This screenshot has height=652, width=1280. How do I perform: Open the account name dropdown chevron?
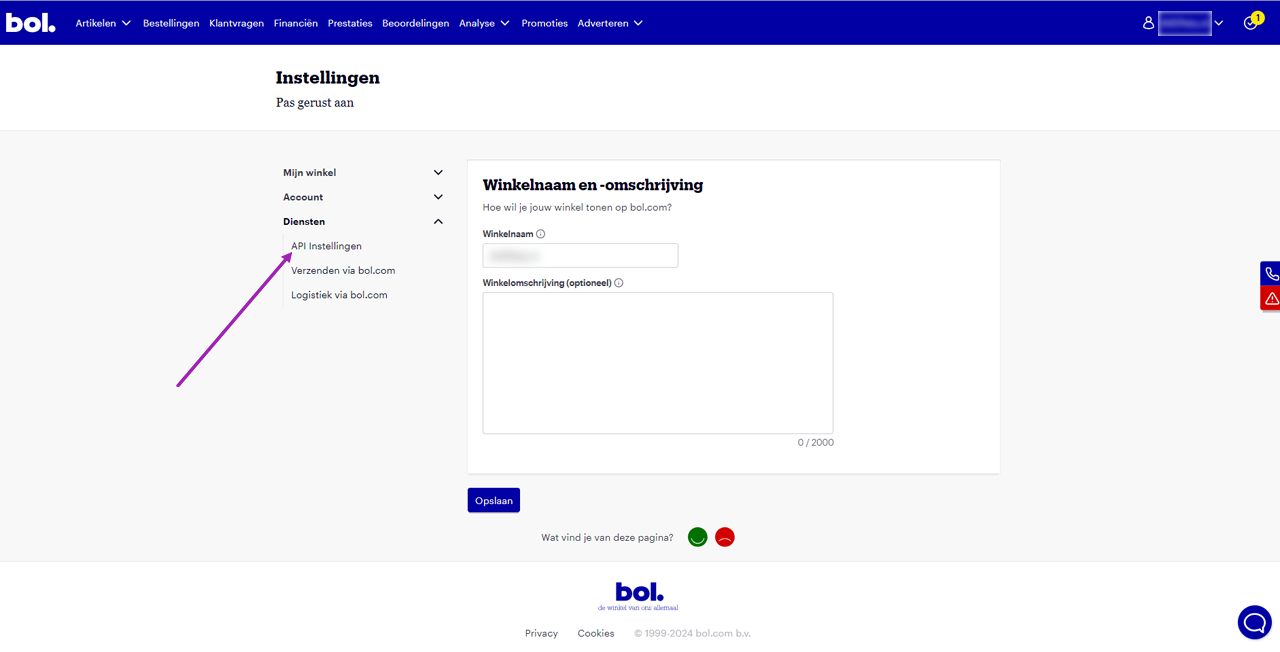[1218, 23]
